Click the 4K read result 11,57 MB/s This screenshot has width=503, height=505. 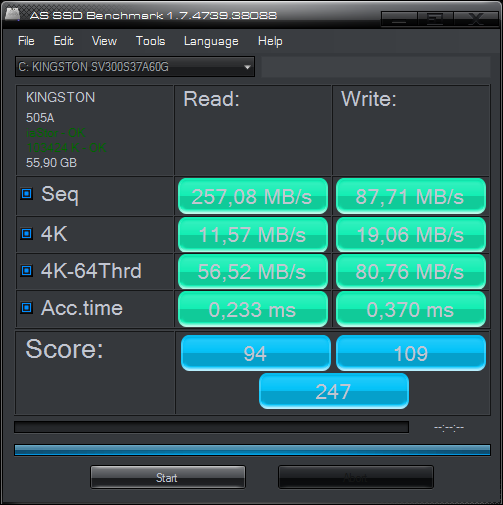(x=253, y=235)
